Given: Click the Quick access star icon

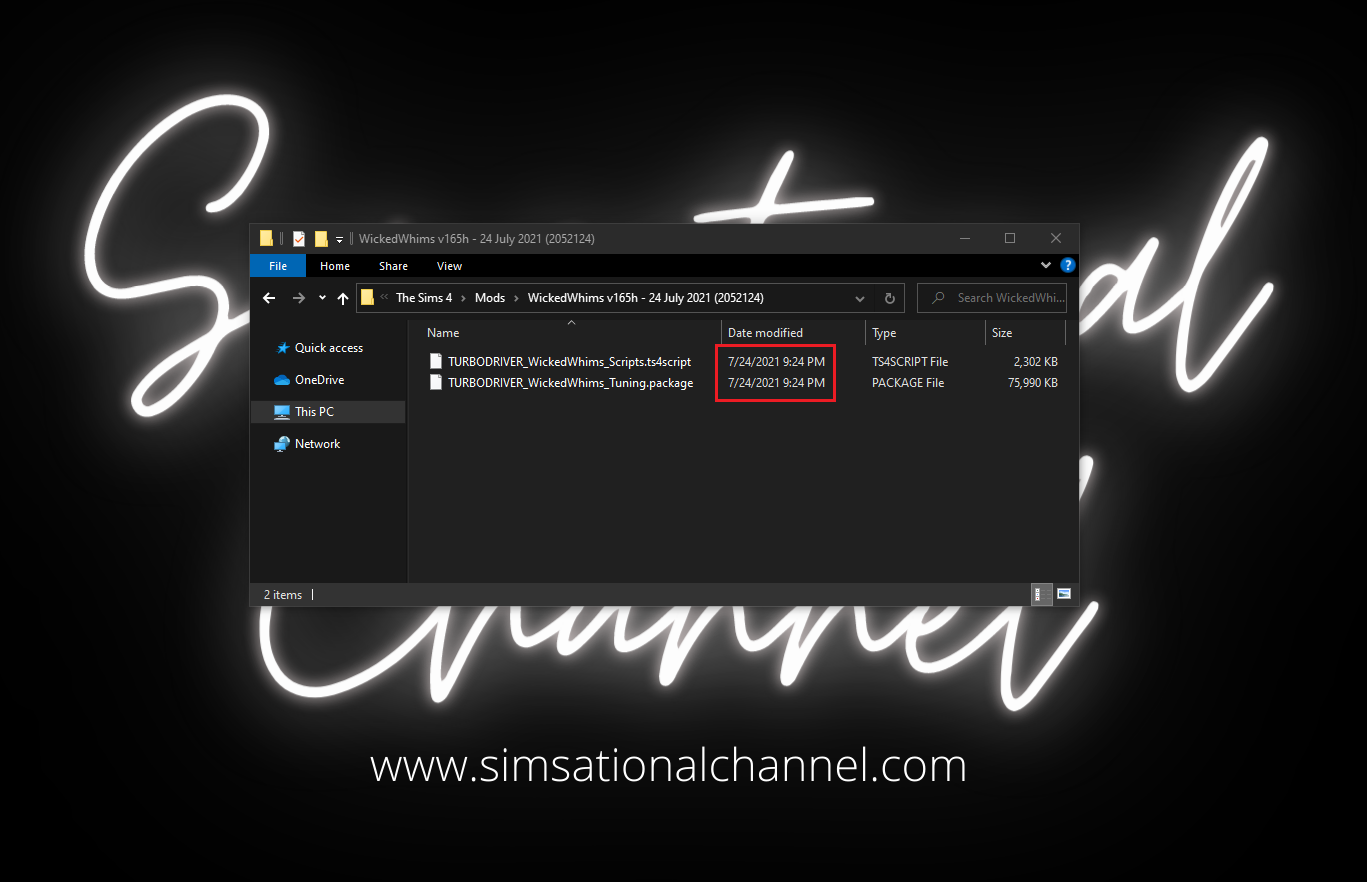Looking at the screenshot, I should 283,348.
